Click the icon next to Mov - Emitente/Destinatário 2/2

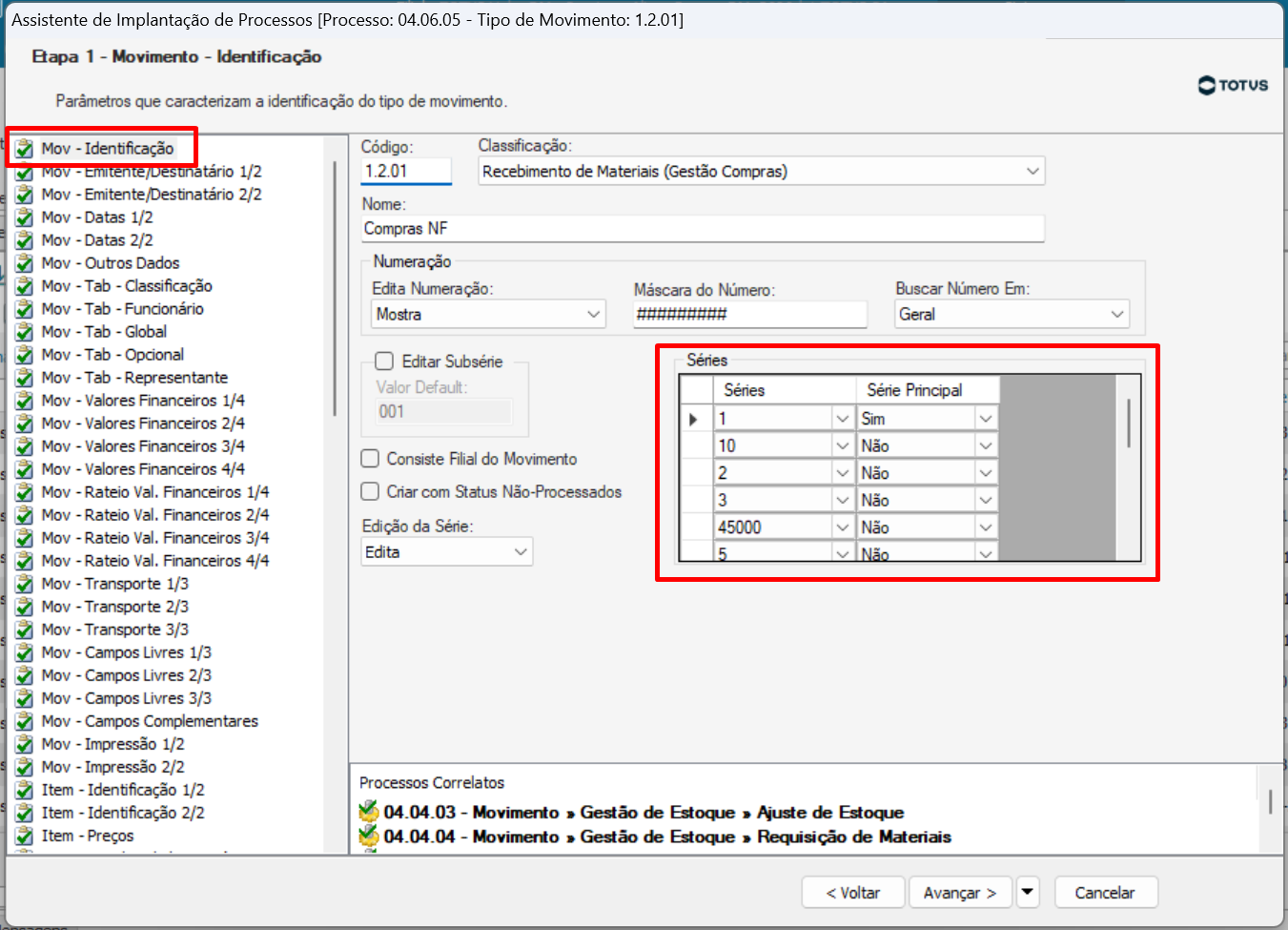tap(25, 195)
